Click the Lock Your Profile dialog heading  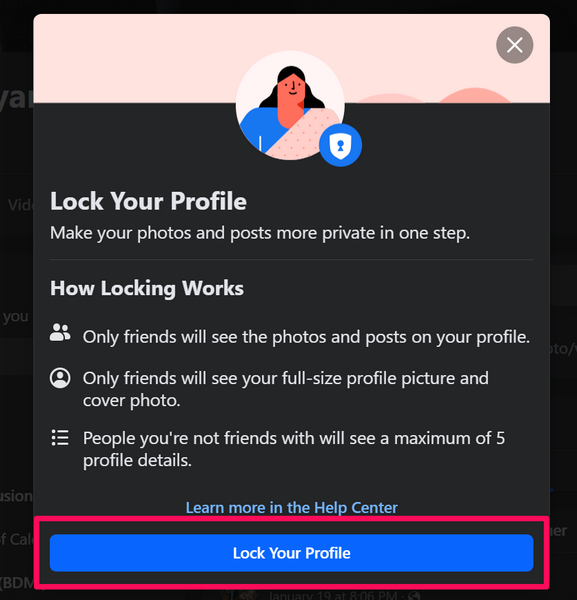point(148,201)
